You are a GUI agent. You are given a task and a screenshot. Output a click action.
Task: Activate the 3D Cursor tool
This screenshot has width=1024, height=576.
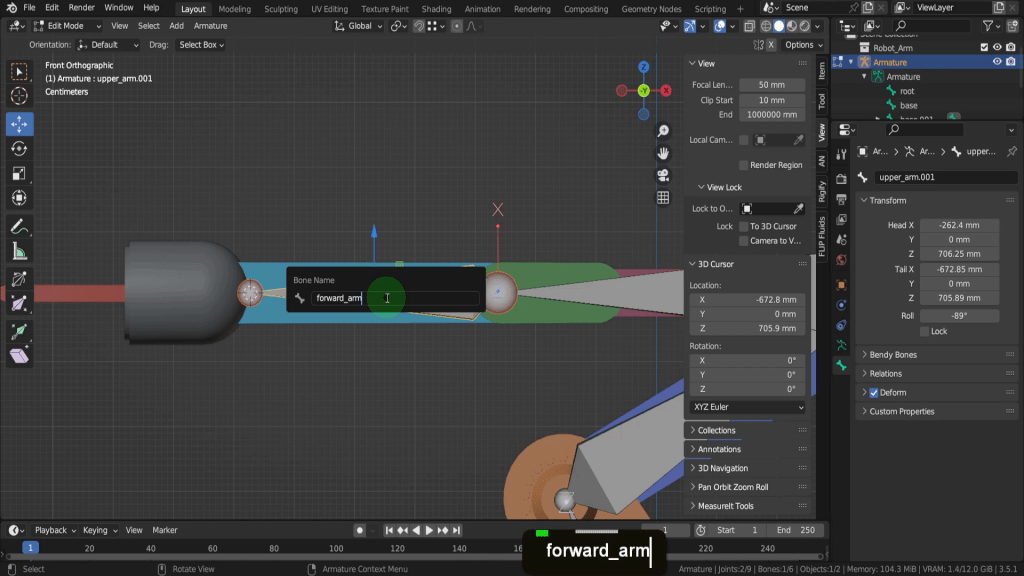click(x=20, y=97)
